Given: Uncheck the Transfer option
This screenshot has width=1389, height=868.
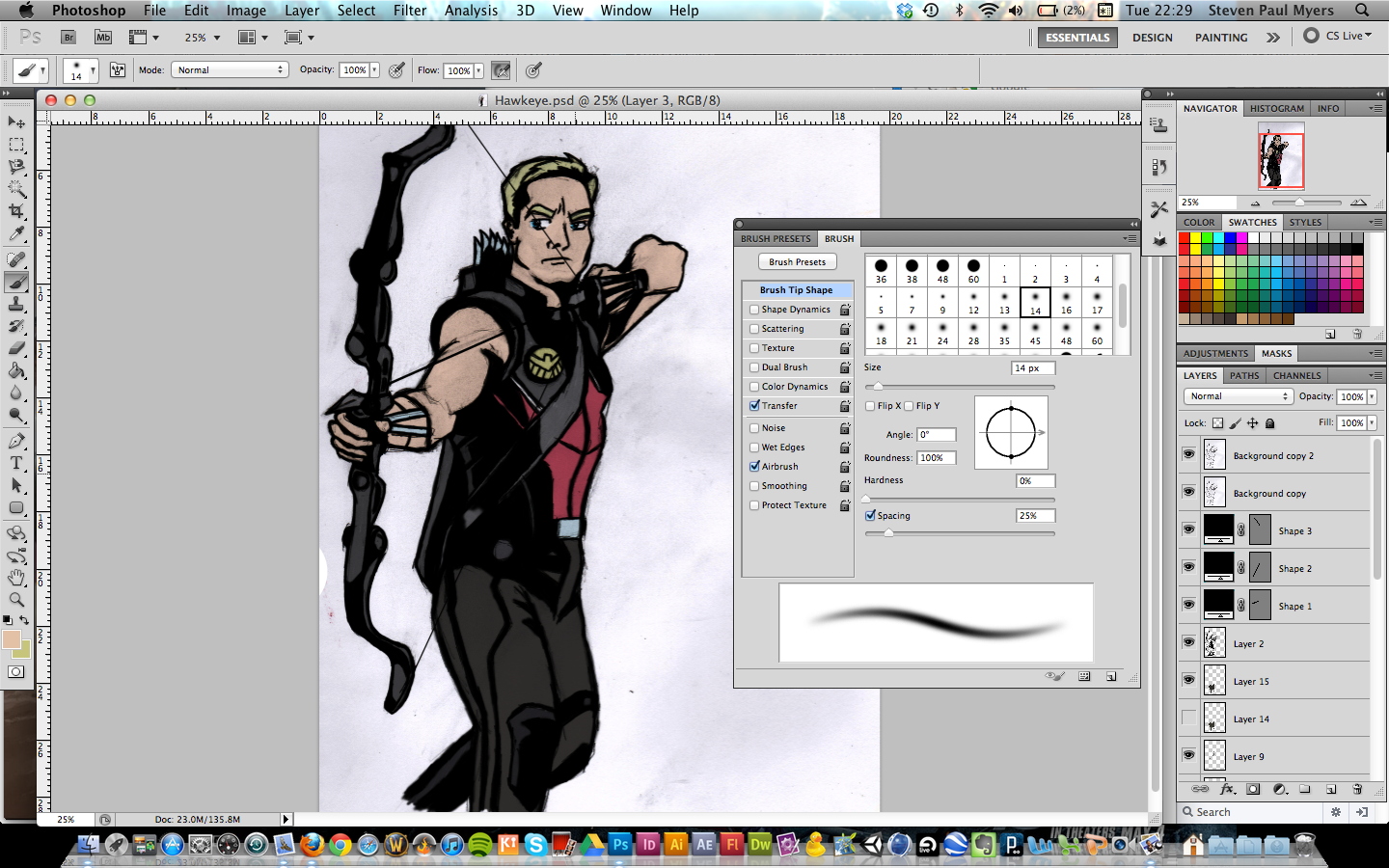Looking at the screenshot, I should point(754,406).
